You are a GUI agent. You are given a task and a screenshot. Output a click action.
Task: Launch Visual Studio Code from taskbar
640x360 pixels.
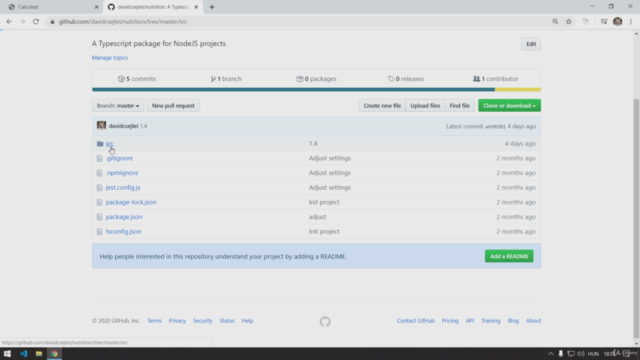(23, 354)
